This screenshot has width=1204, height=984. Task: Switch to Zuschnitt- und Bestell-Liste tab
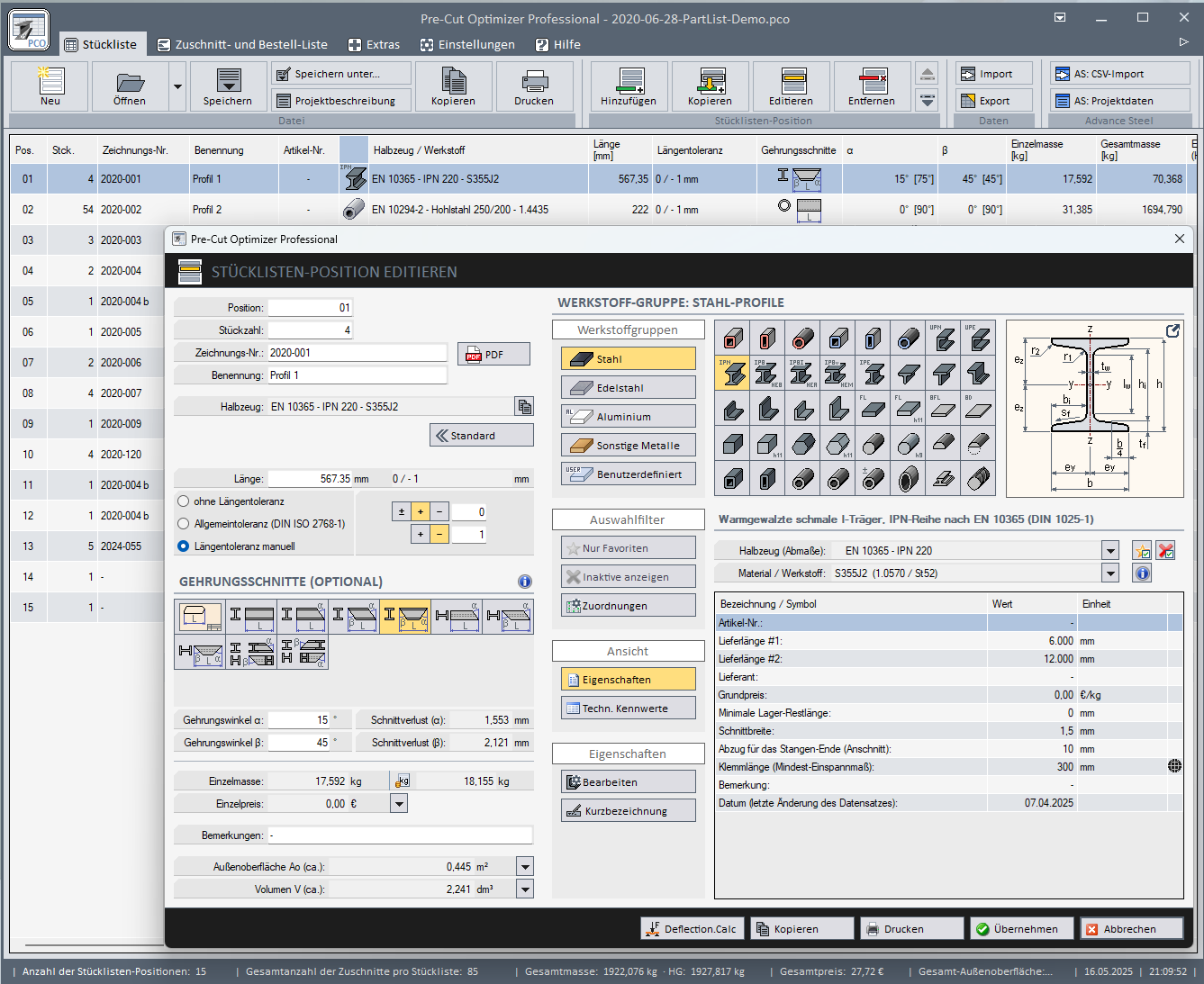coord(241,44)
